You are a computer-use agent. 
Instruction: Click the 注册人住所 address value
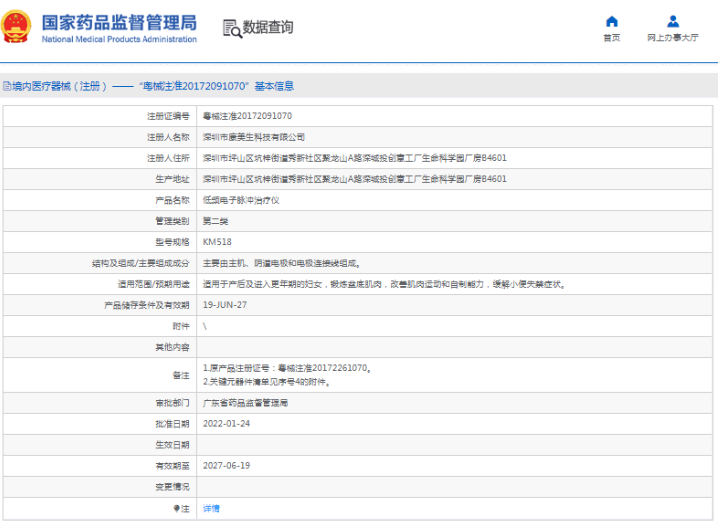pos(354,158)
